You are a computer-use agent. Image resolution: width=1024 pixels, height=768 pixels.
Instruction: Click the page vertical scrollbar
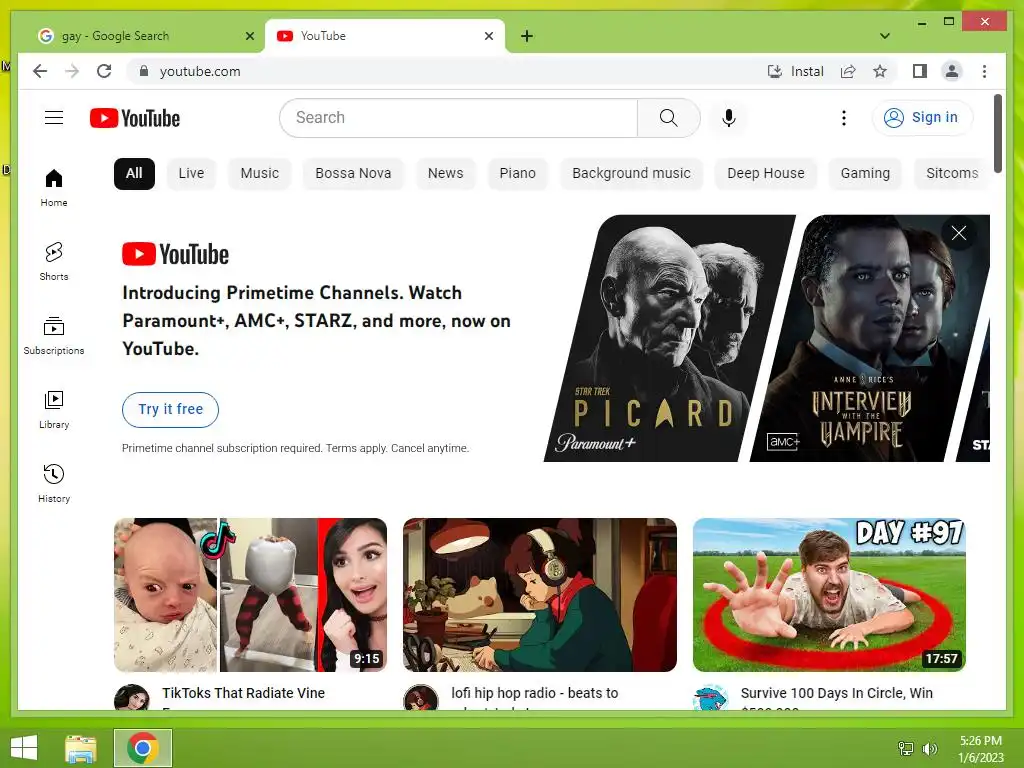[x=997, y=134]
